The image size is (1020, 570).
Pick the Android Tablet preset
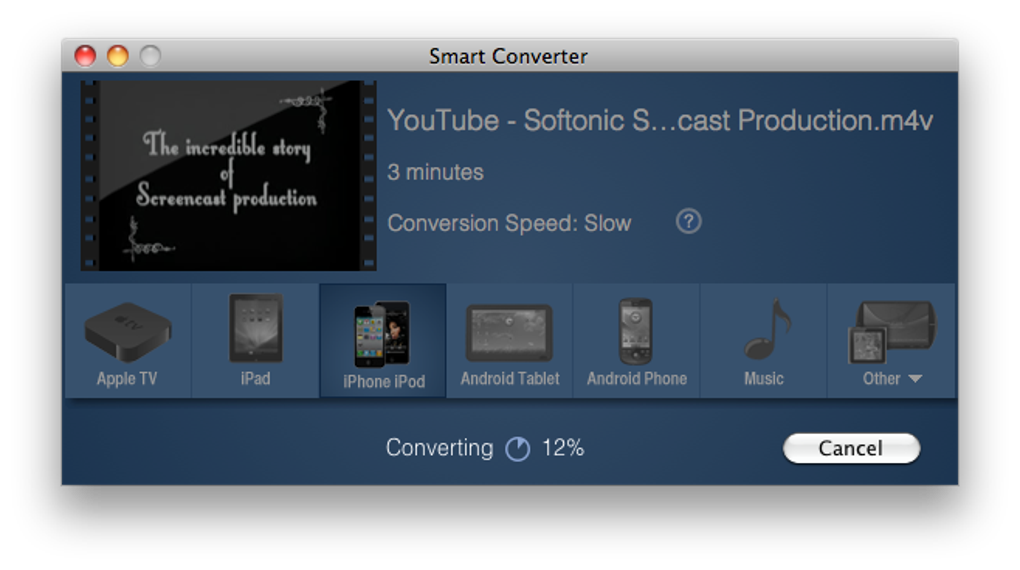pos(509,341)
